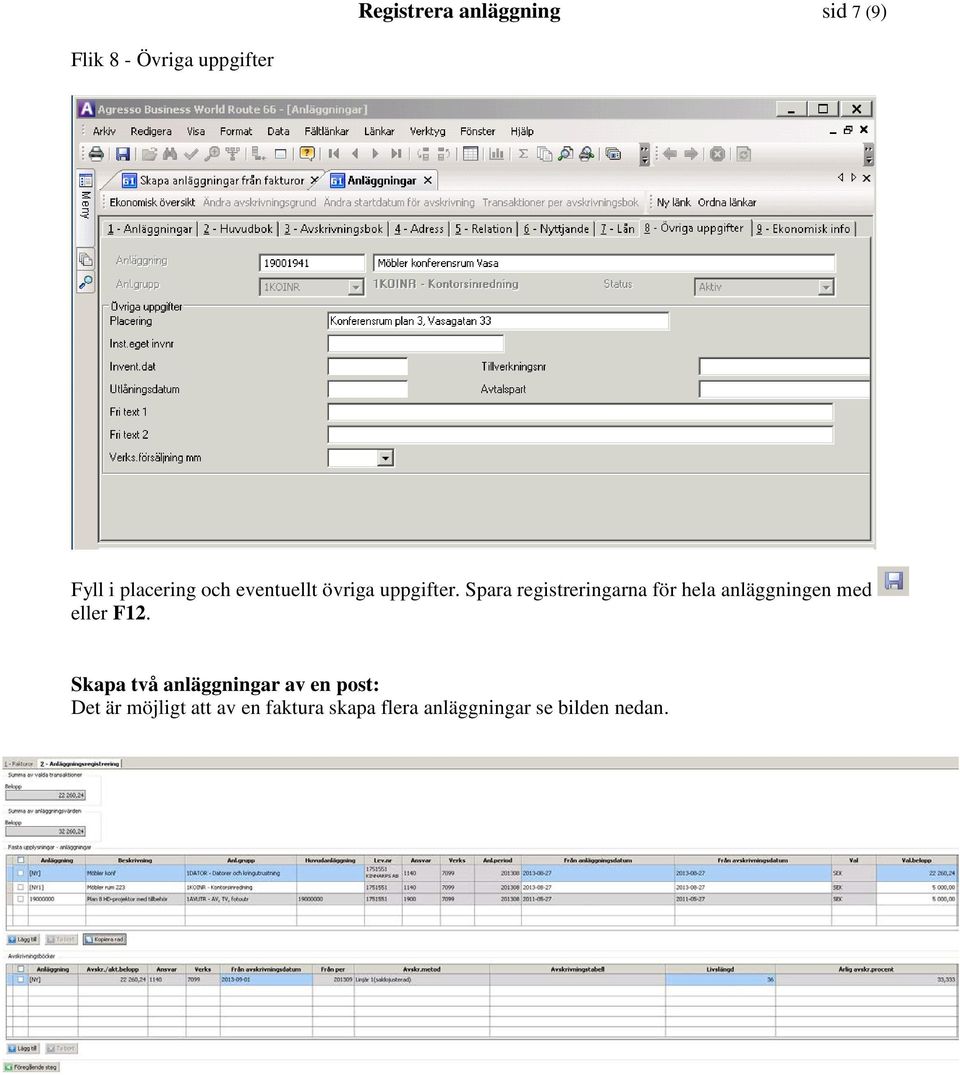This screenshot has height=1075, width=960.
Task: Close the Anläggningar document tab
Action: 428,180
